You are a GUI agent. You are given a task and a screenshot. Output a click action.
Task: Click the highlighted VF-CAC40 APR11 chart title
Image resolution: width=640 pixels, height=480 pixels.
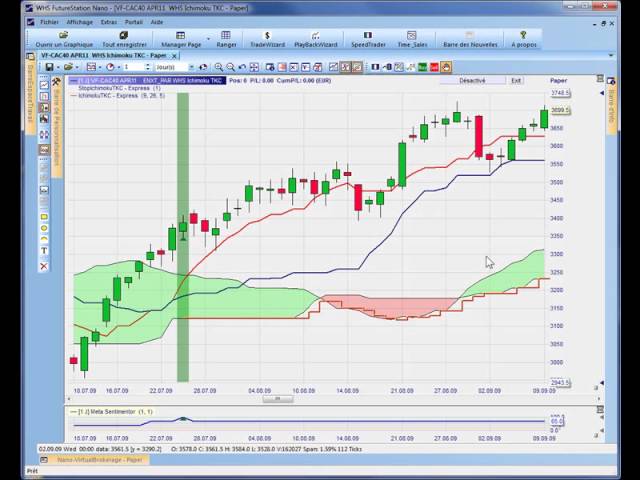[x=147, y=81]
